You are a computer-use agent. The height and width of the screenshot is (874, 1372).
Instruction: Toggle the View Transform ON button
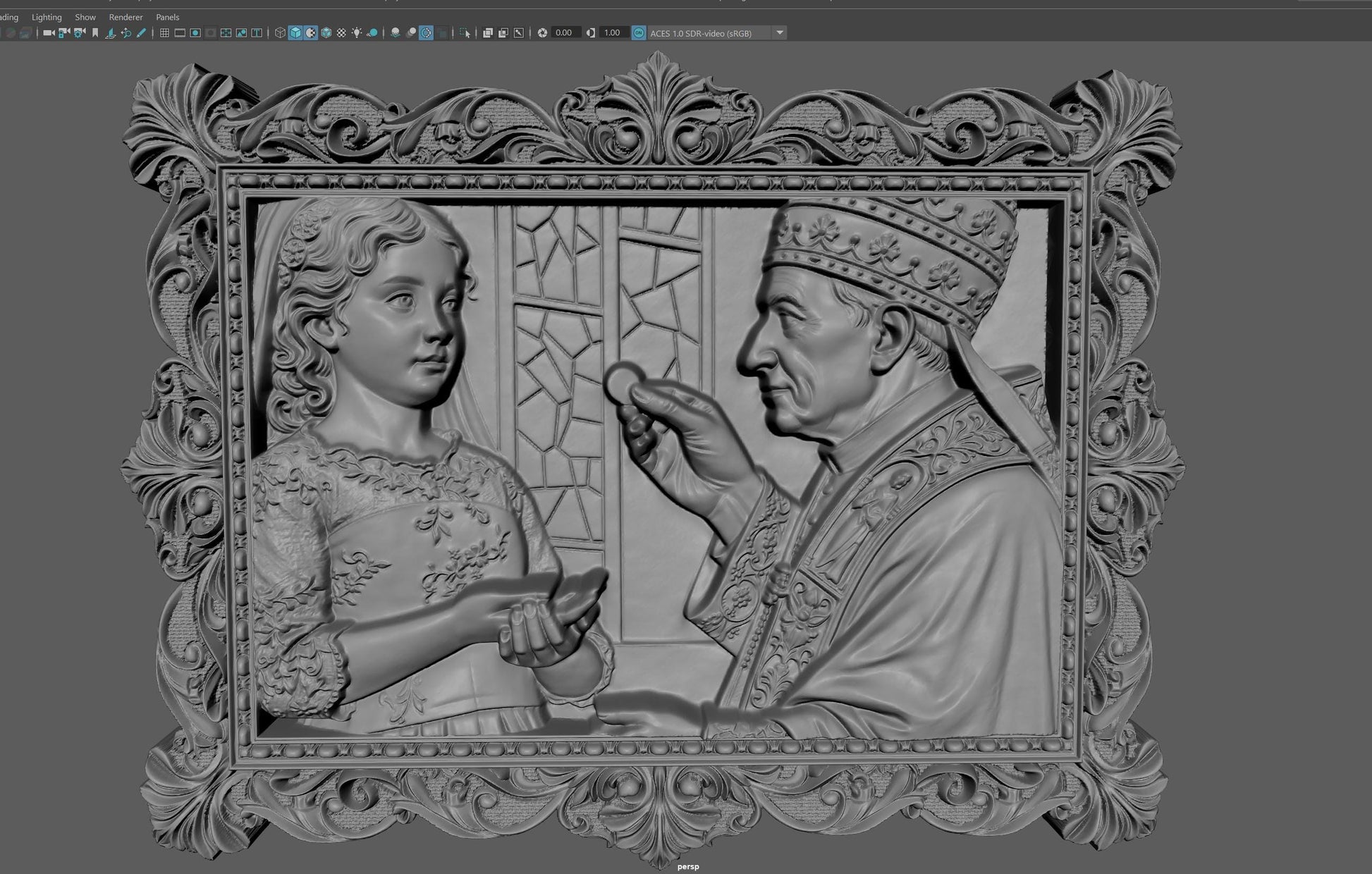(638, 32)
